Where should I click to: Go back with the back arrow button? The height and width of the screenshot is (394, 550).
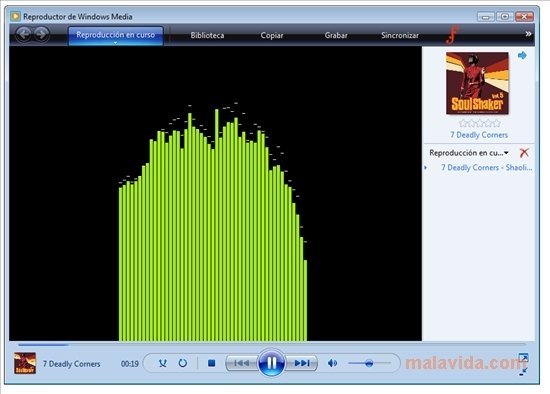click(24, 34)
